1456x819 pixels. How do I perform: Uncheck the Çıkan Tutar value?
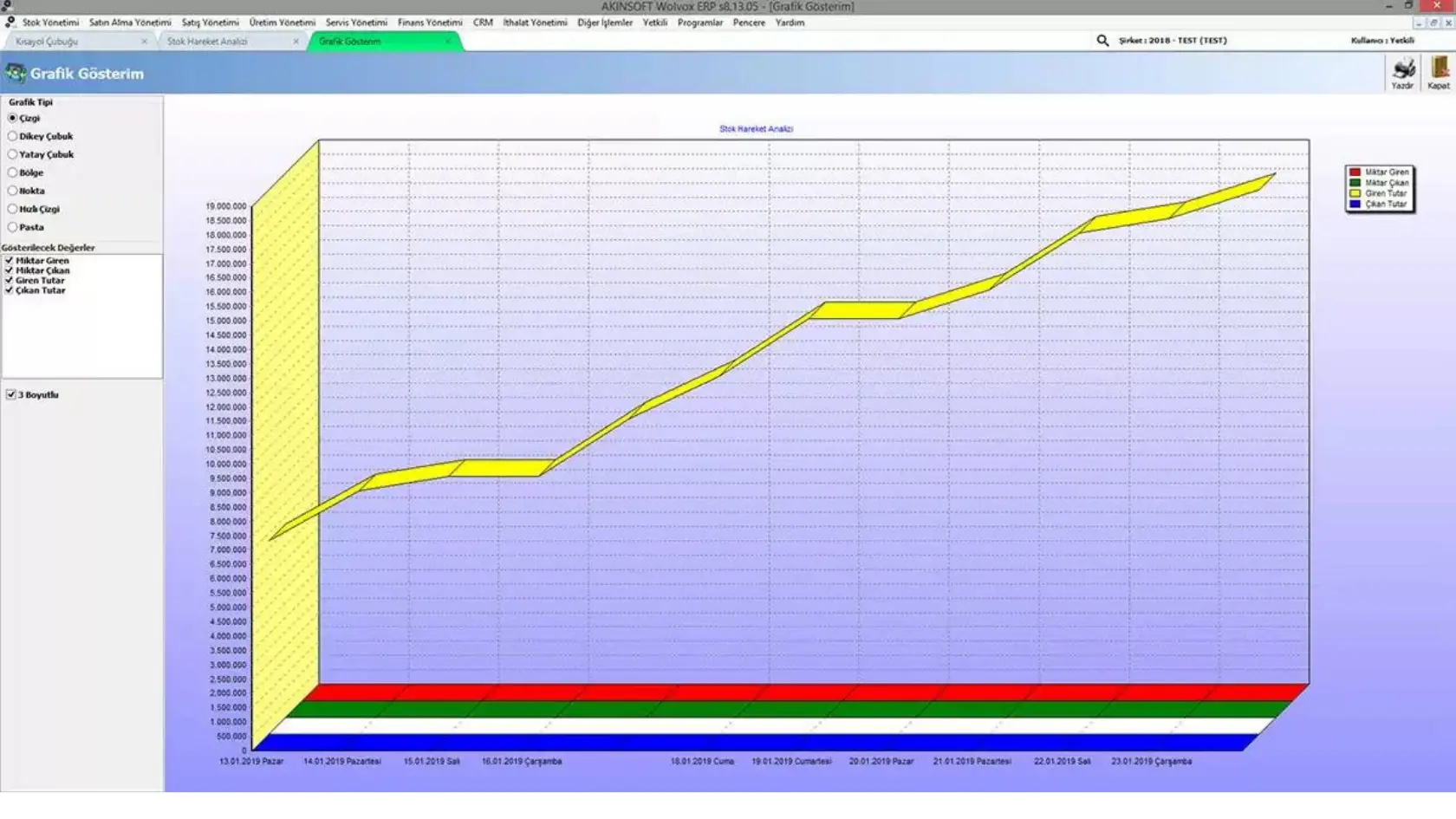click(x=10, y=290)
